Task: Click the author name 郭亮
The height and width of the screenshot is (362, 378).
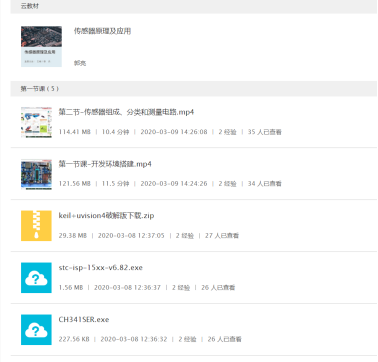Action: point(80,63)
